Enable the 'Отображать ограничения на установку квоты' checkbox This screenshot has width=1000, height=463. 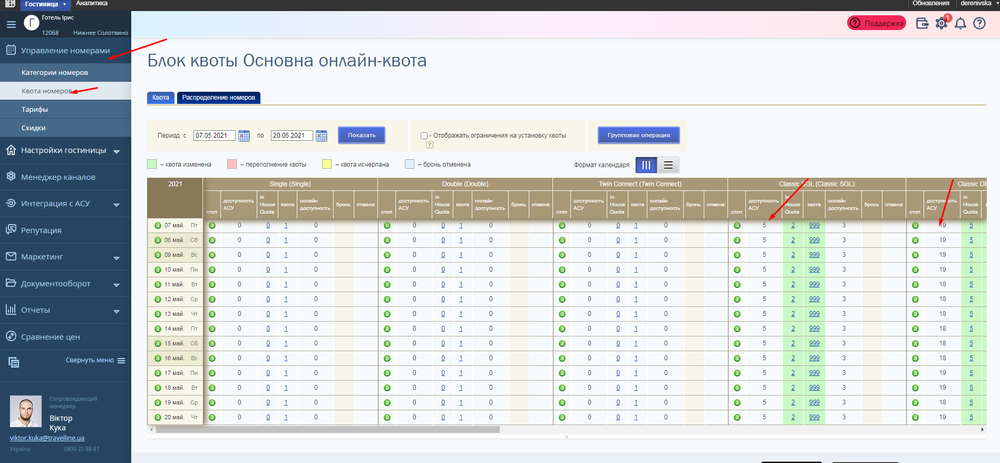(425, 134)
